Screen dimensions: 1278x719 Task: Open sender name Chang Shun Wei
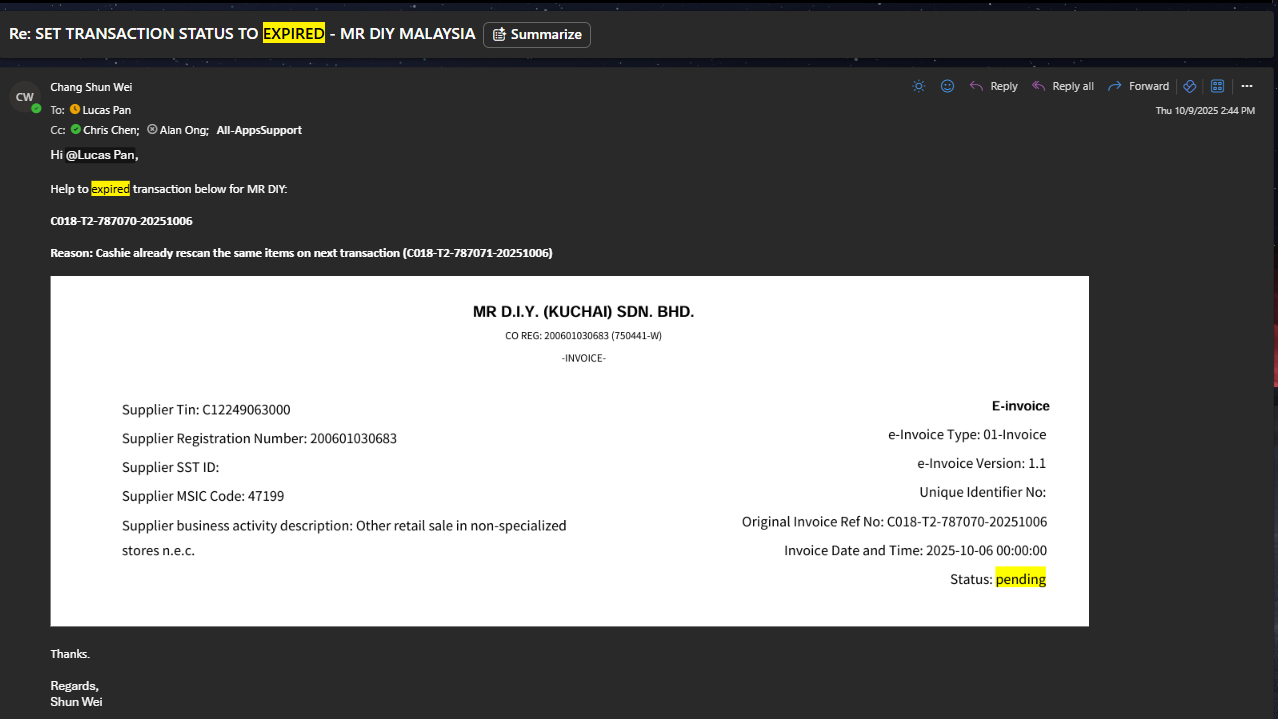91,87
